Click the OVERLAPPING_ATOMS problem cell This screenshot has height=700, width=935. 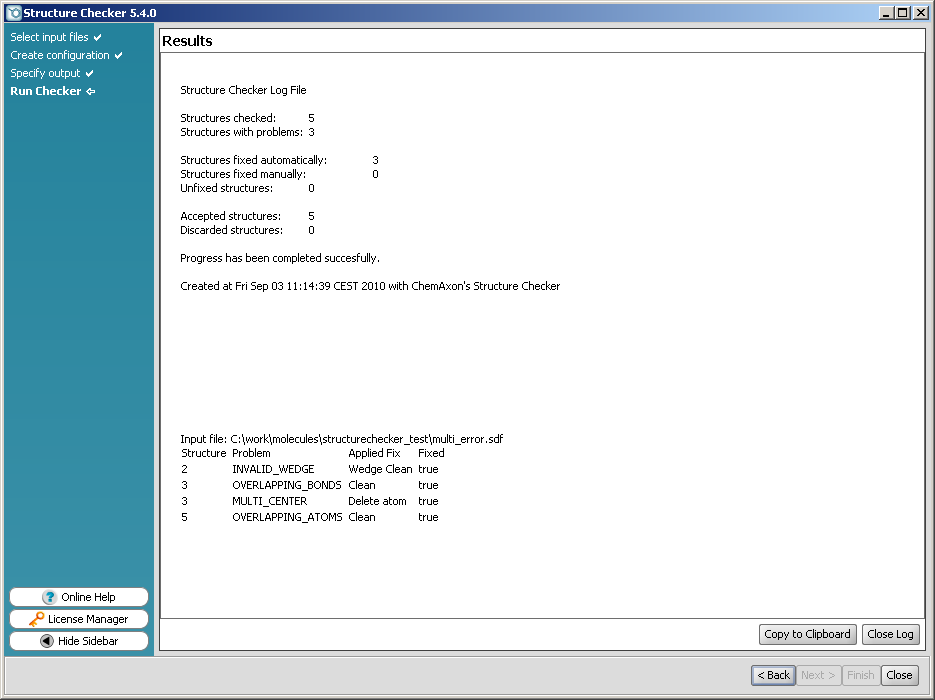[287, 517]
